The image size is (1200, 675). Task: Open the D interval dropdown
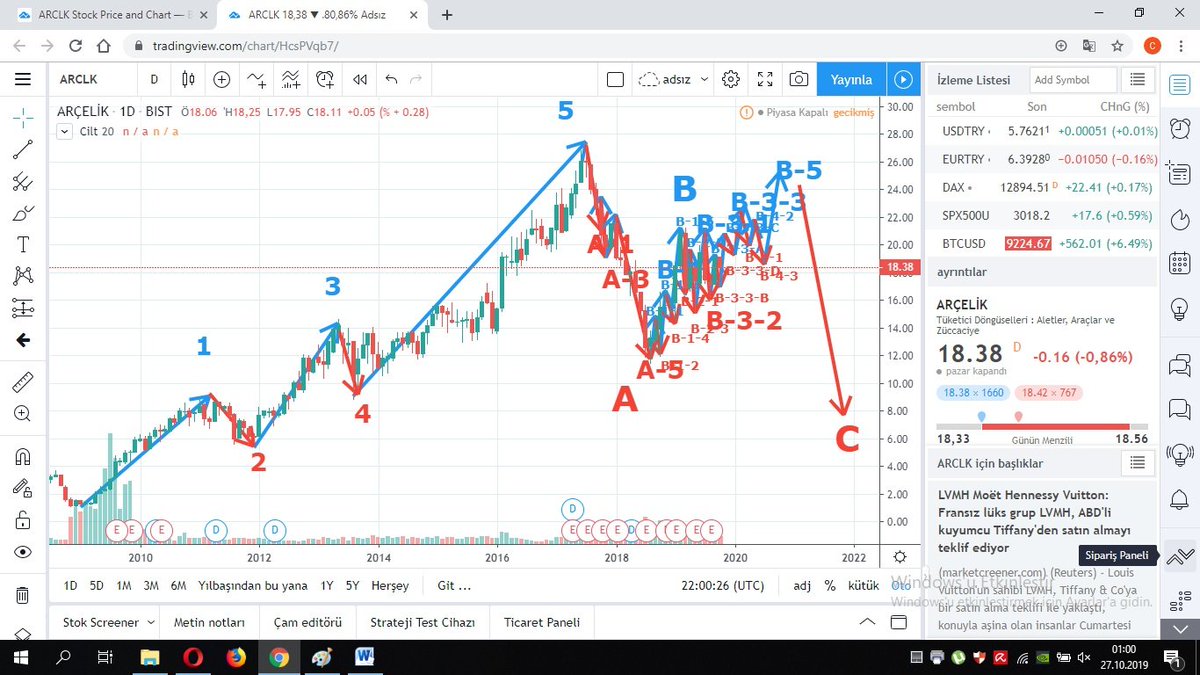click(x=154, y=79)
